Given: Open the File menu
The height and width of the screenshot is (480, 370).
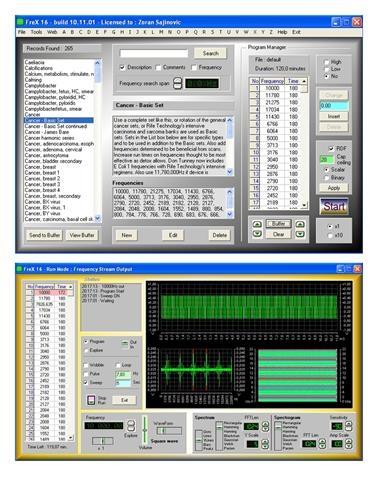Looking at the screenshot, I should 22,32.
